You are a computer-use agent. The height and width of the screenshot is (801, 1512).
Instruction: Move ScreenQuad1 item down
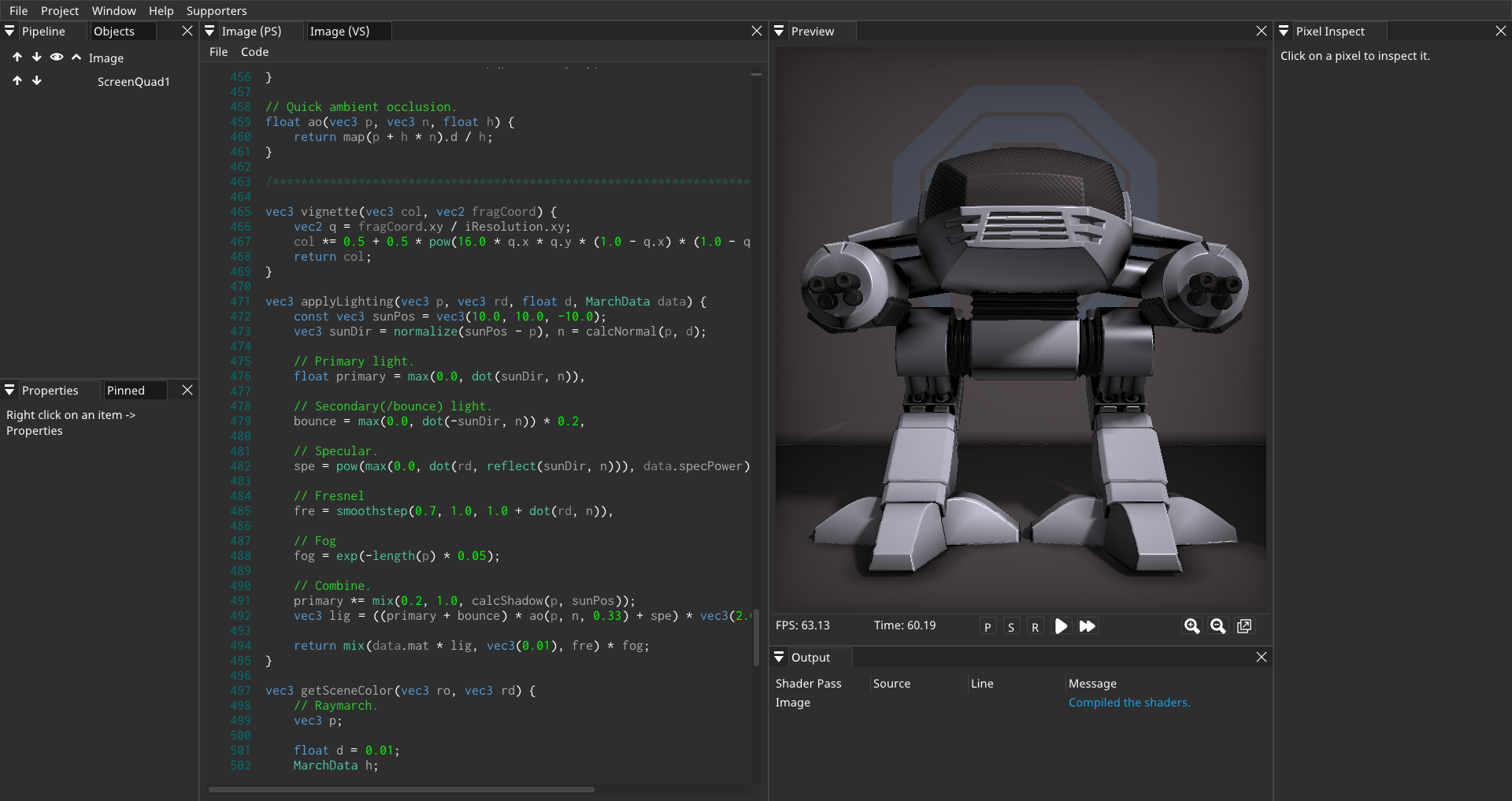pos(36,81)
